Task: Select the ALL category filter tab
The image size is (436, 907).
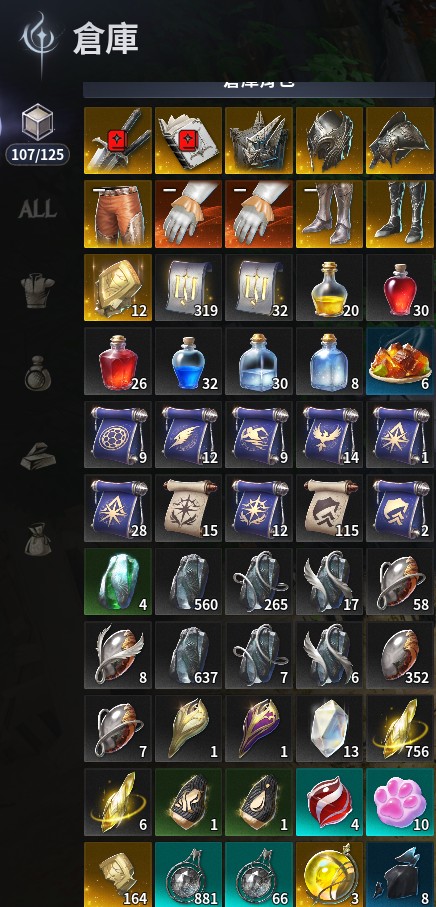Action: coord(38,209)
